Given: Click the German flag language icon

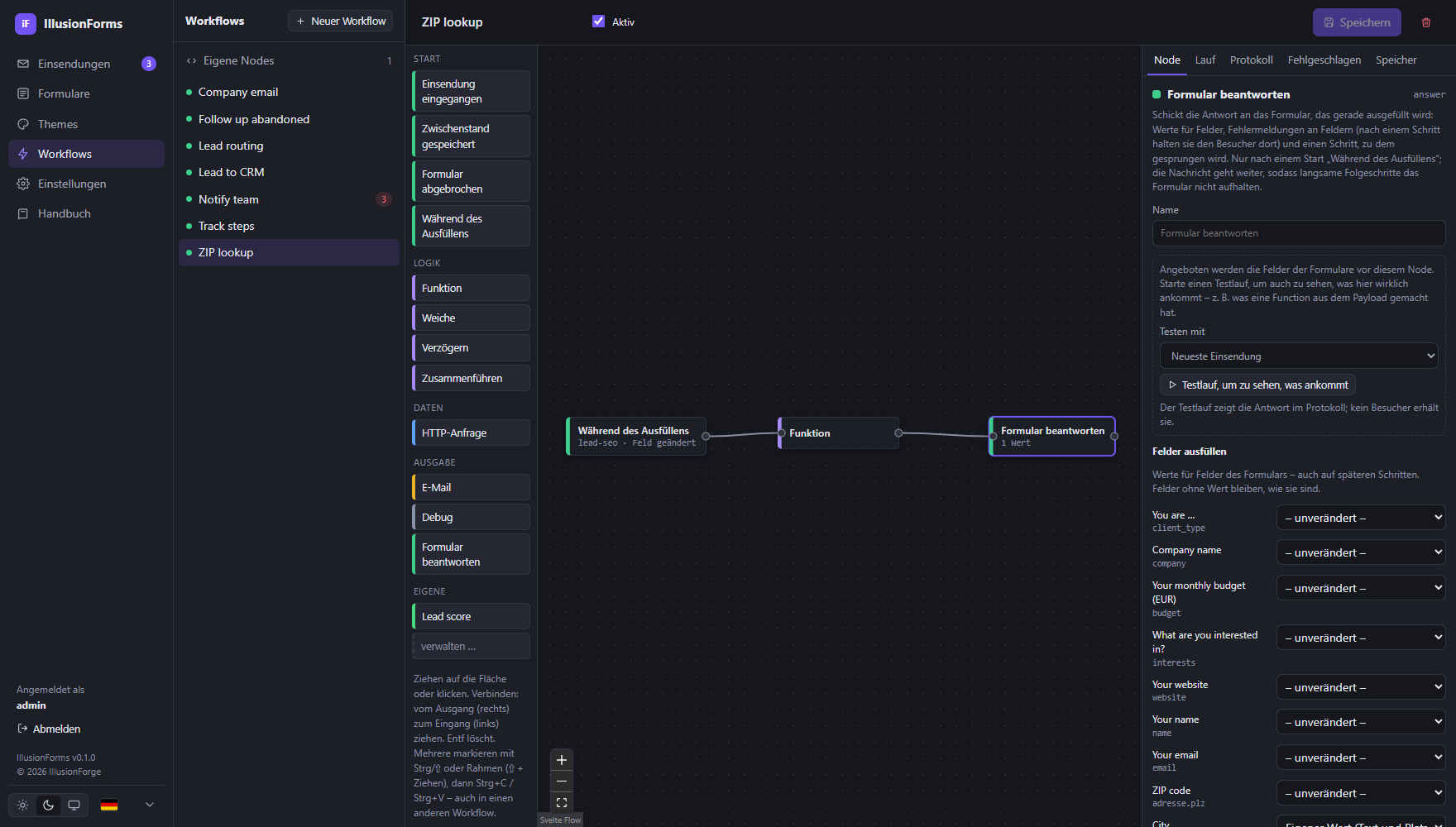Looking at the screenshot, I should point(109,805).
